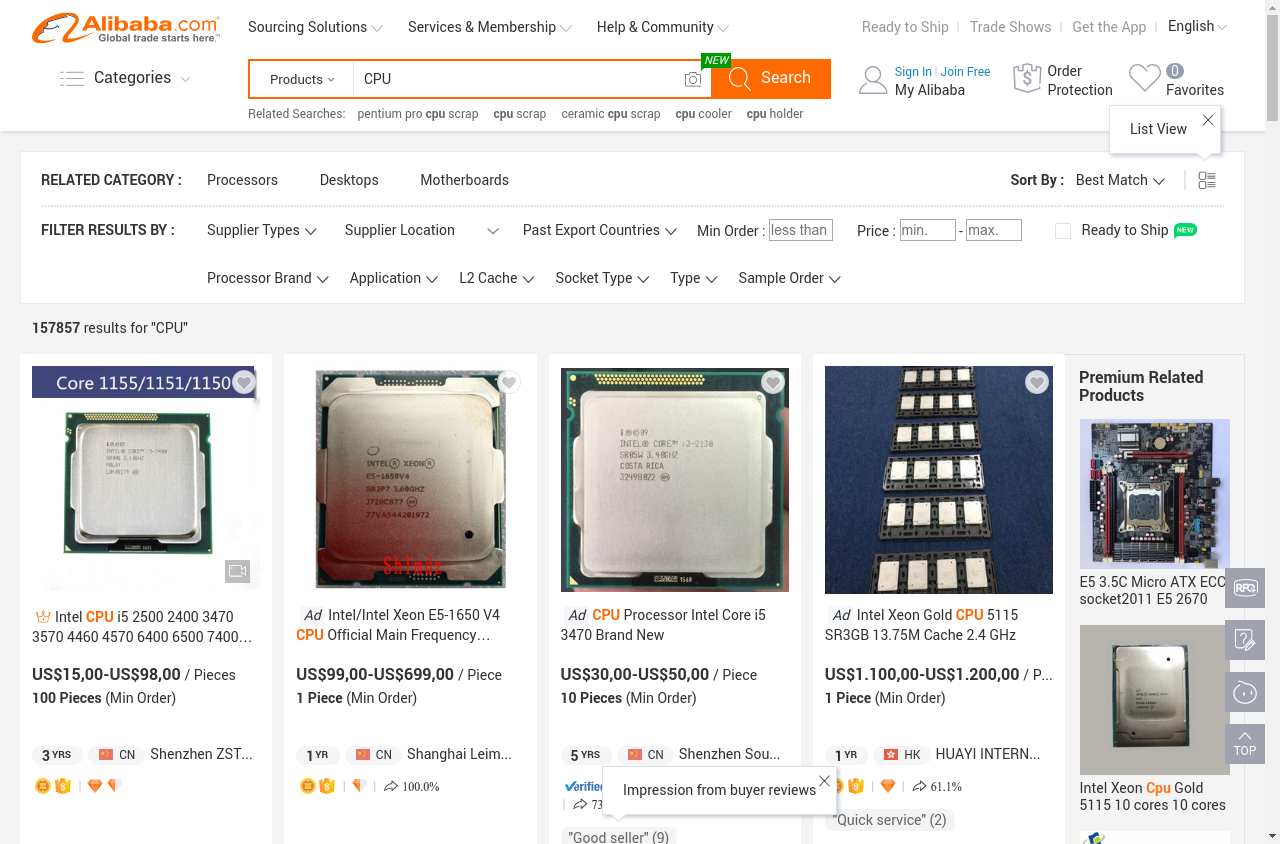1280x844 pixels.
Task: Close the buyer reviews impression popup
Action: pos(824,781)
